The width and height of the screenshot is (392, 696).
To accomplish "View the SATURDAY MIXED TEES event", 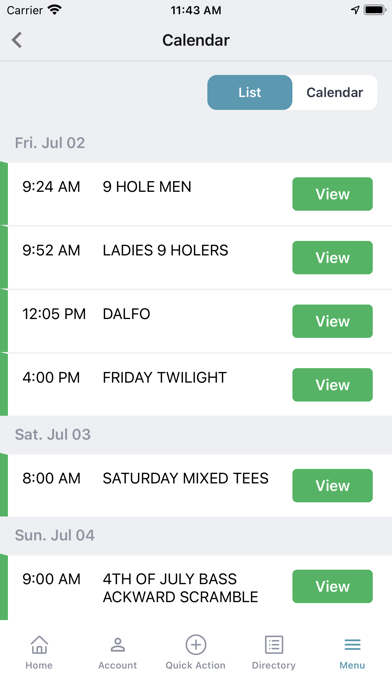I will [333, 486].
